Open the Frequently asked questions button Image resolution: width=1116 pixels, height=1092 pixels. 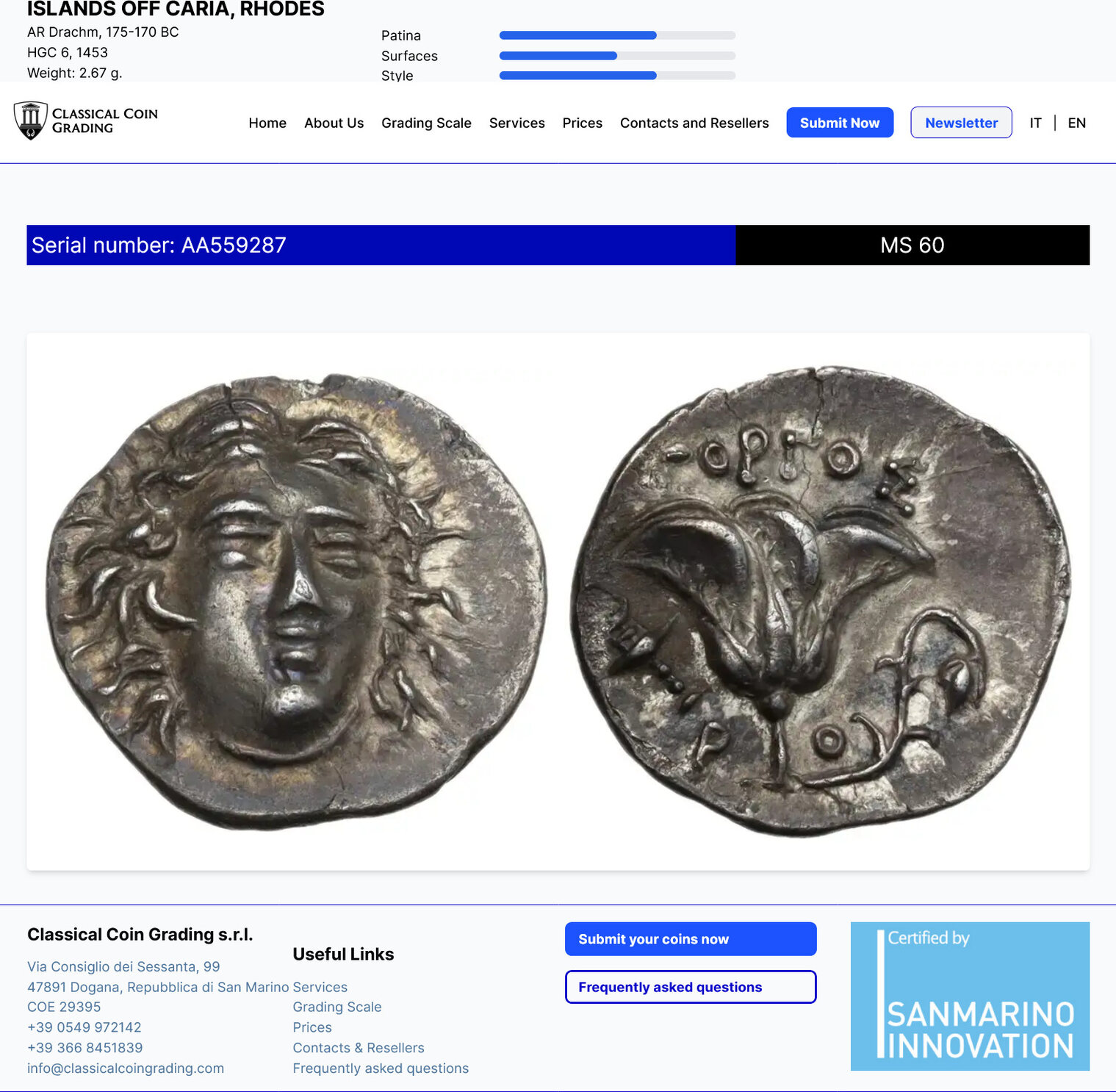coord(691,987)
